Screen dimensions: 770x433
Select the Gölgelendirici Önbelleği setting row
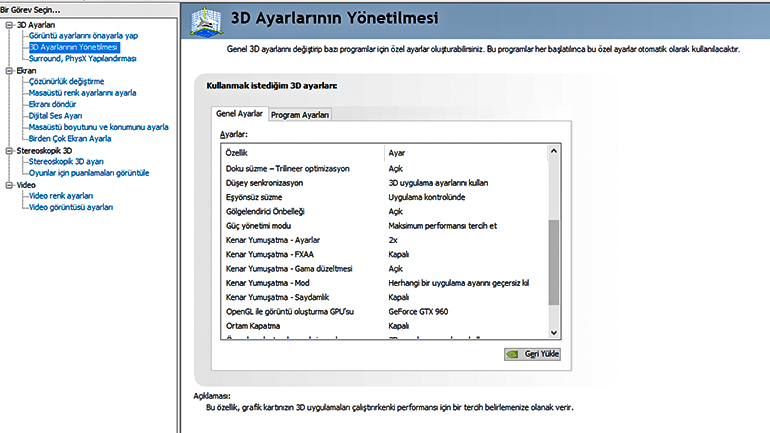(x=385, y=211)
